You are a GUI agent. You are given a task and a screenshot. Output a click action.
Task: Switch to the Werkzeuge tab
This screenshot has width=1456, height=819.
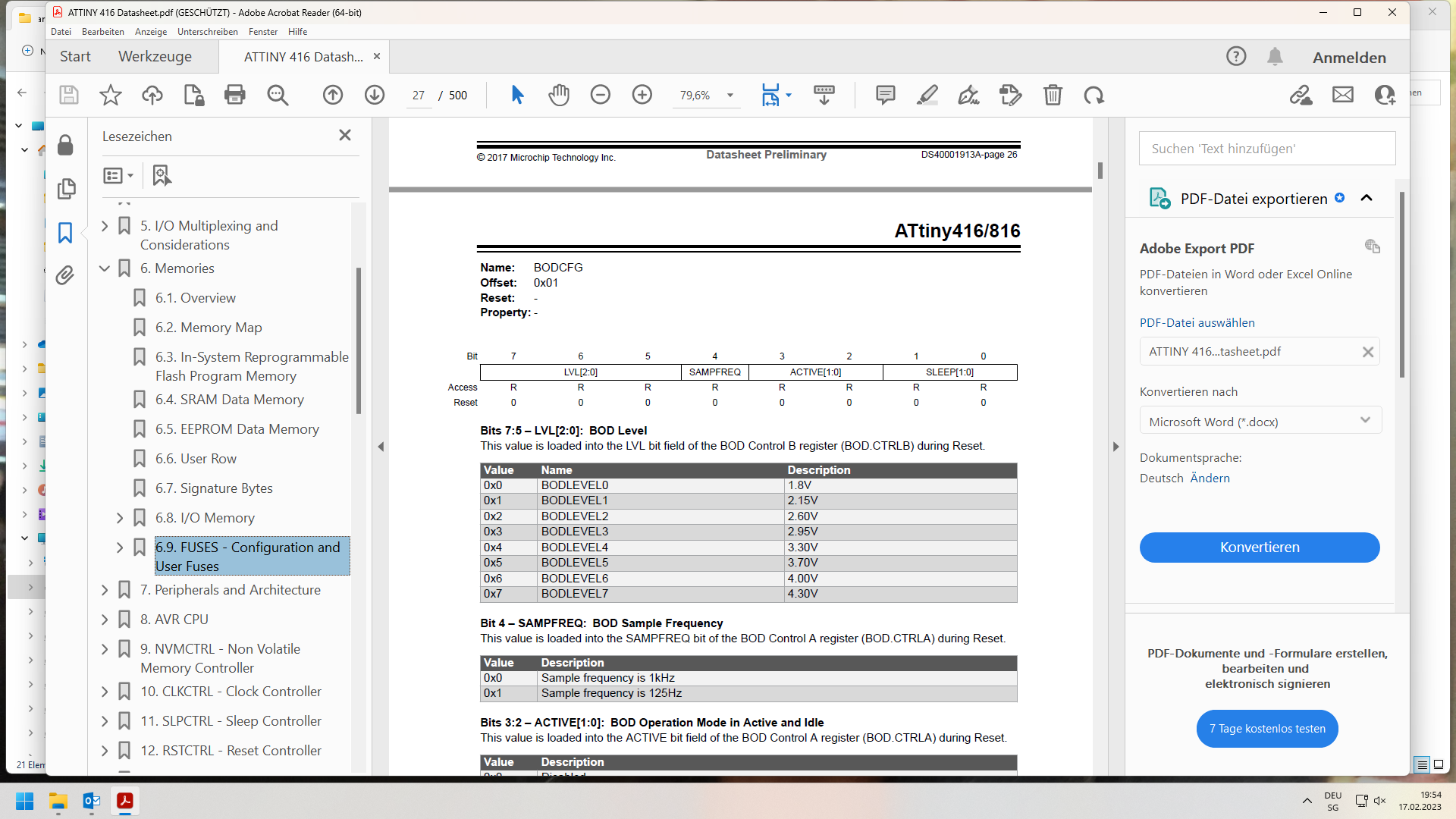(155, 57)
